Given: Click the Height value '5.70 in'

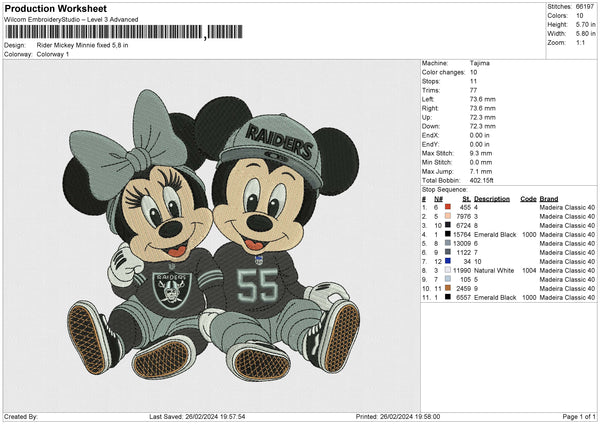Looking at the screenshot, I should (x=585, y=24).
